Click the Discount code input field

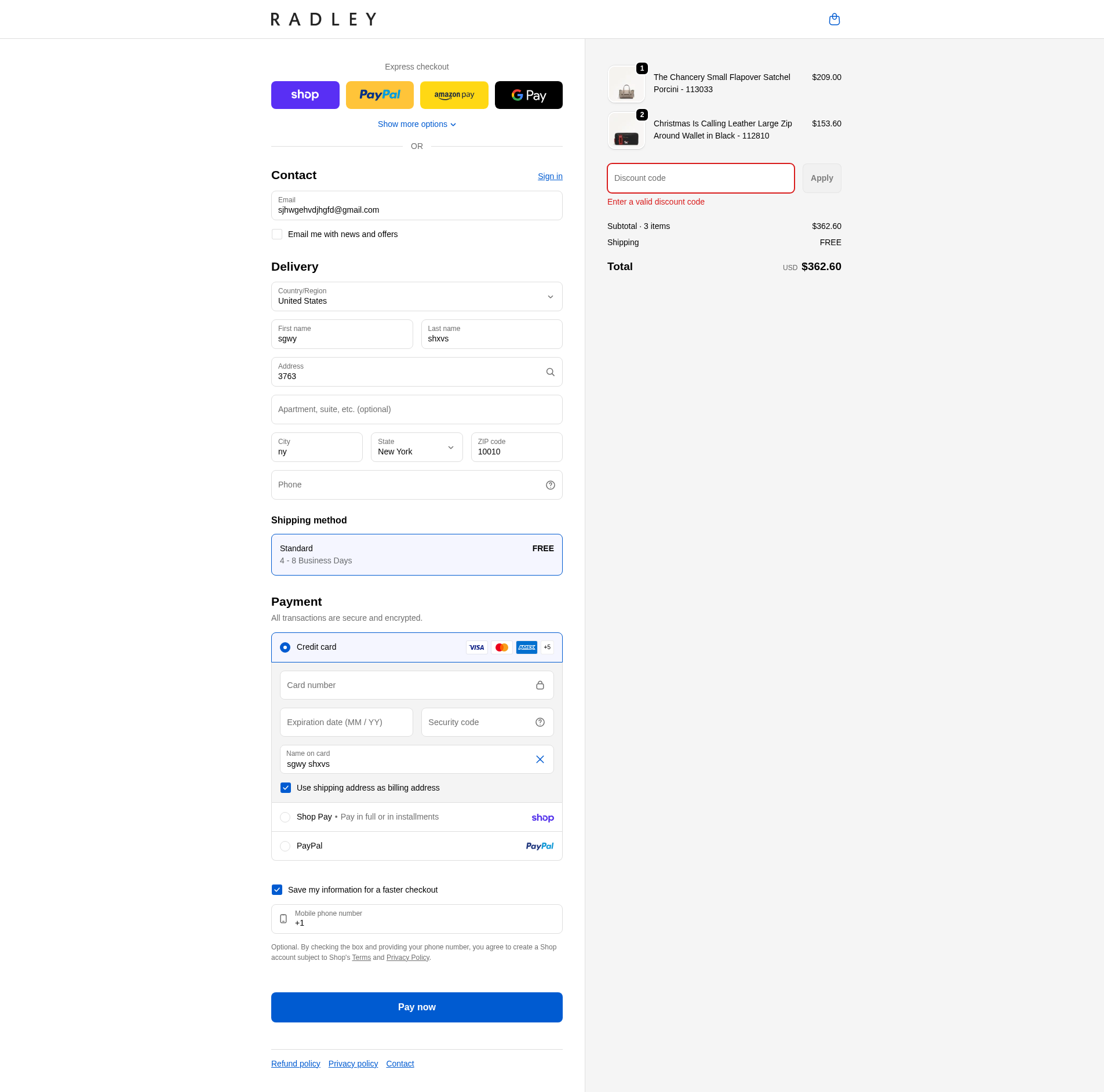(700, 179)
